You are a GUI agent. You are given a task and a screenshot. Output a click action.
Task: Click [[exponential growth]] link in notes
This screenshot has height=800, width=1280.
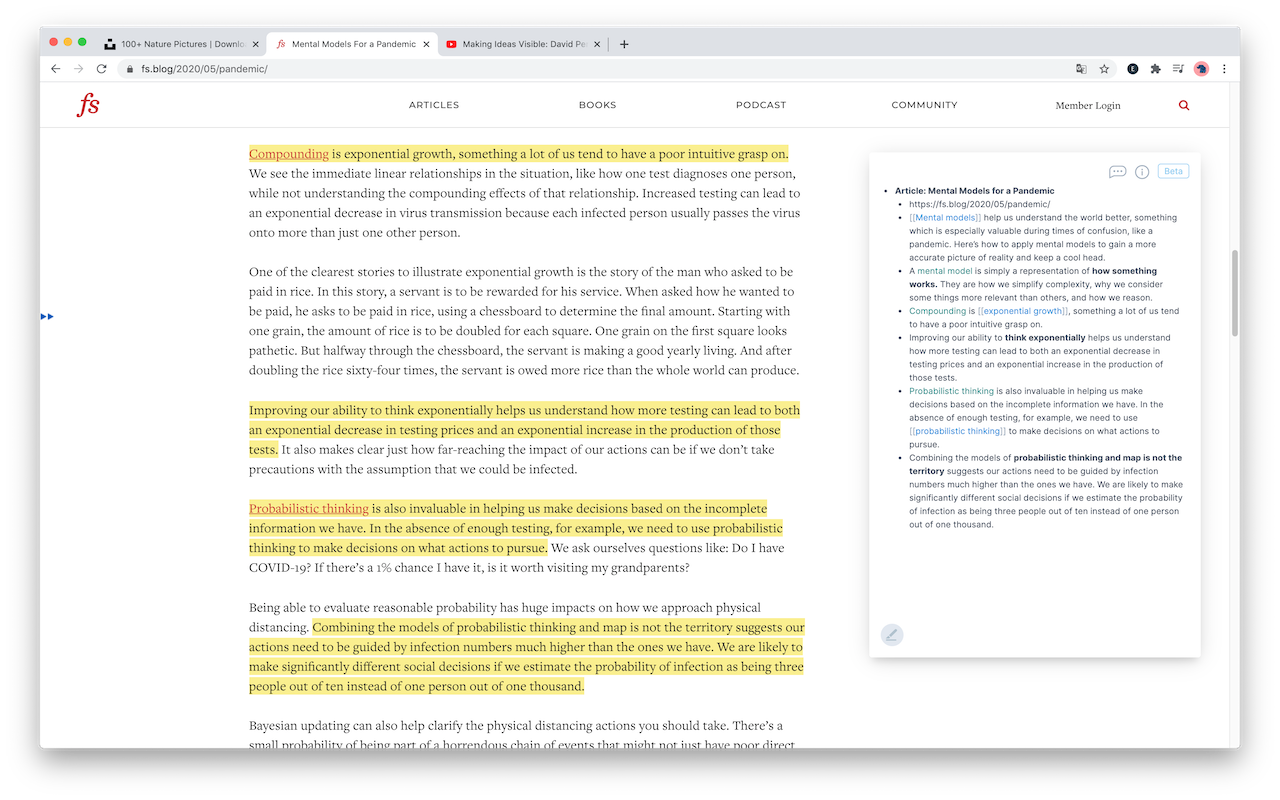[1023, 311]
